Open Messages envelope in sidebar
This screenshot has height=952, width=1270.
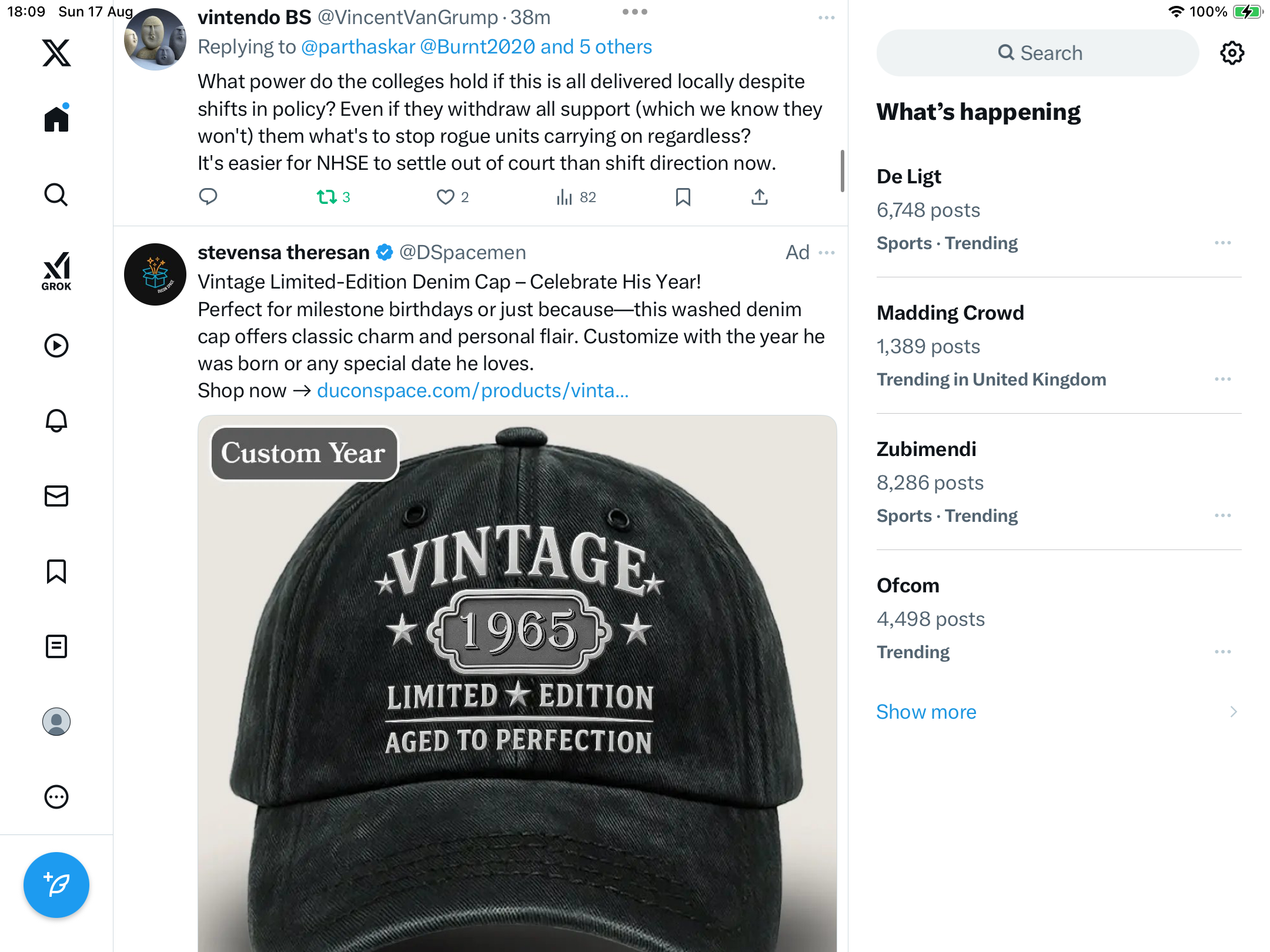[x=56, y=496]
